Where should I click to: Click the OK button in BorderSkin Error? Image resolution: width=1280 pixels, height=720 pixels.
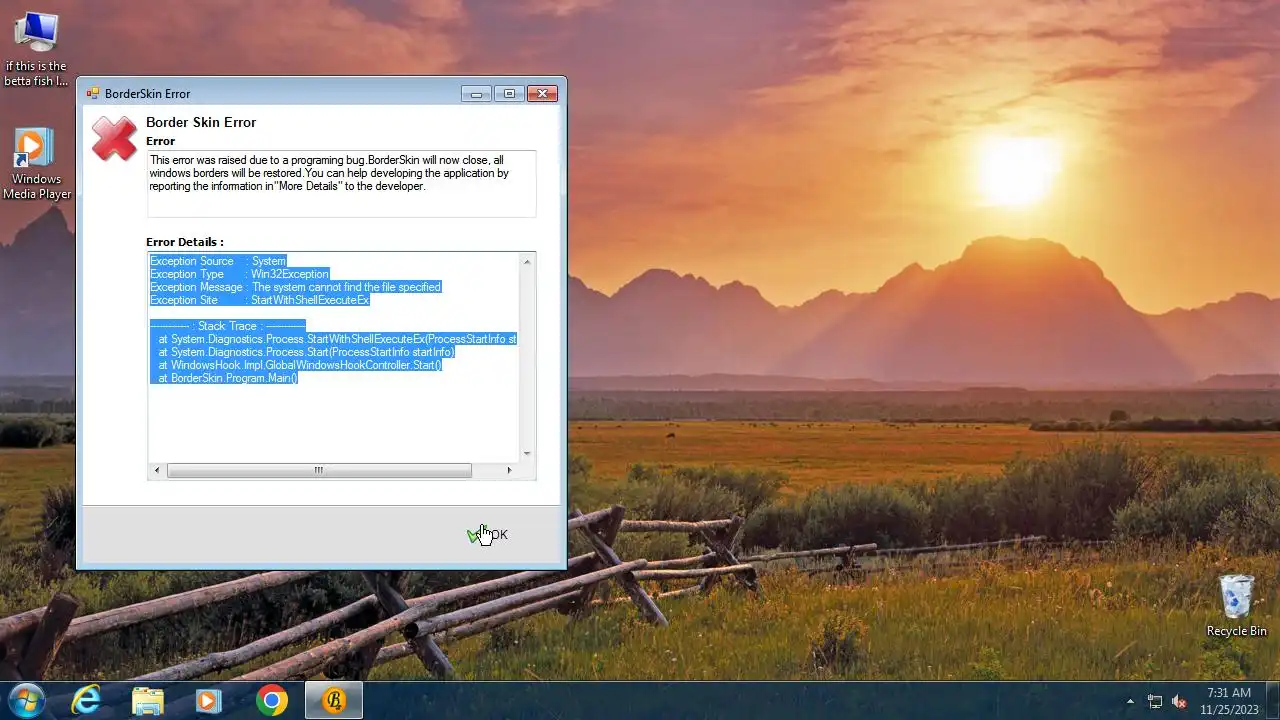click(x=488, y=535)
